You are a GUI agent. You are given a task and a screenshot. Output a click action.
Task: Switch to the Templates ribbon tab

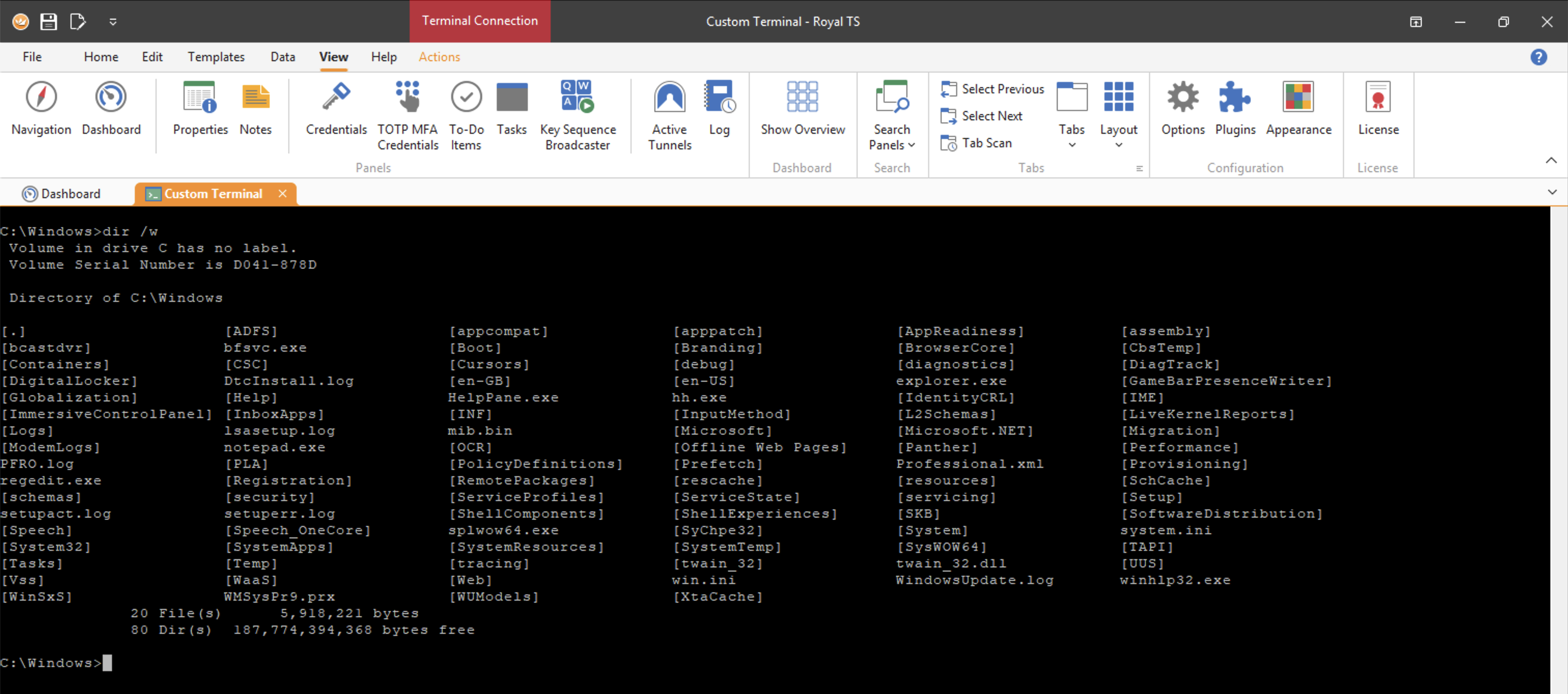[x=216, y=57]
